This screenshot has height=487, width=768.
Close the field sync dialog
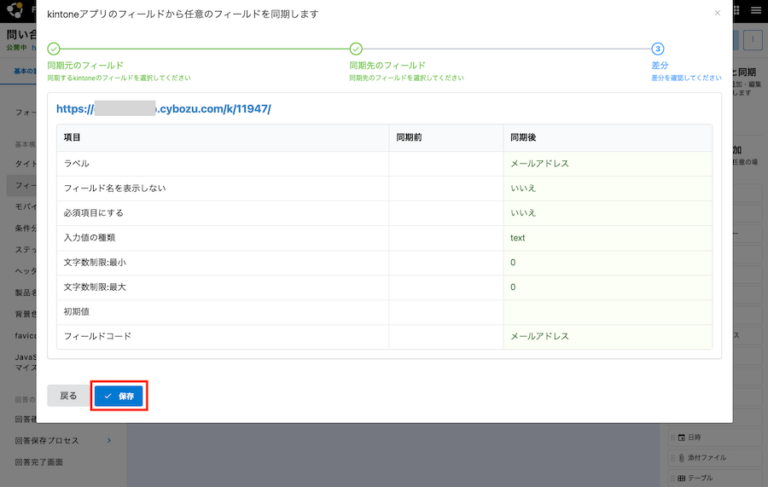[x=716, y=13]
